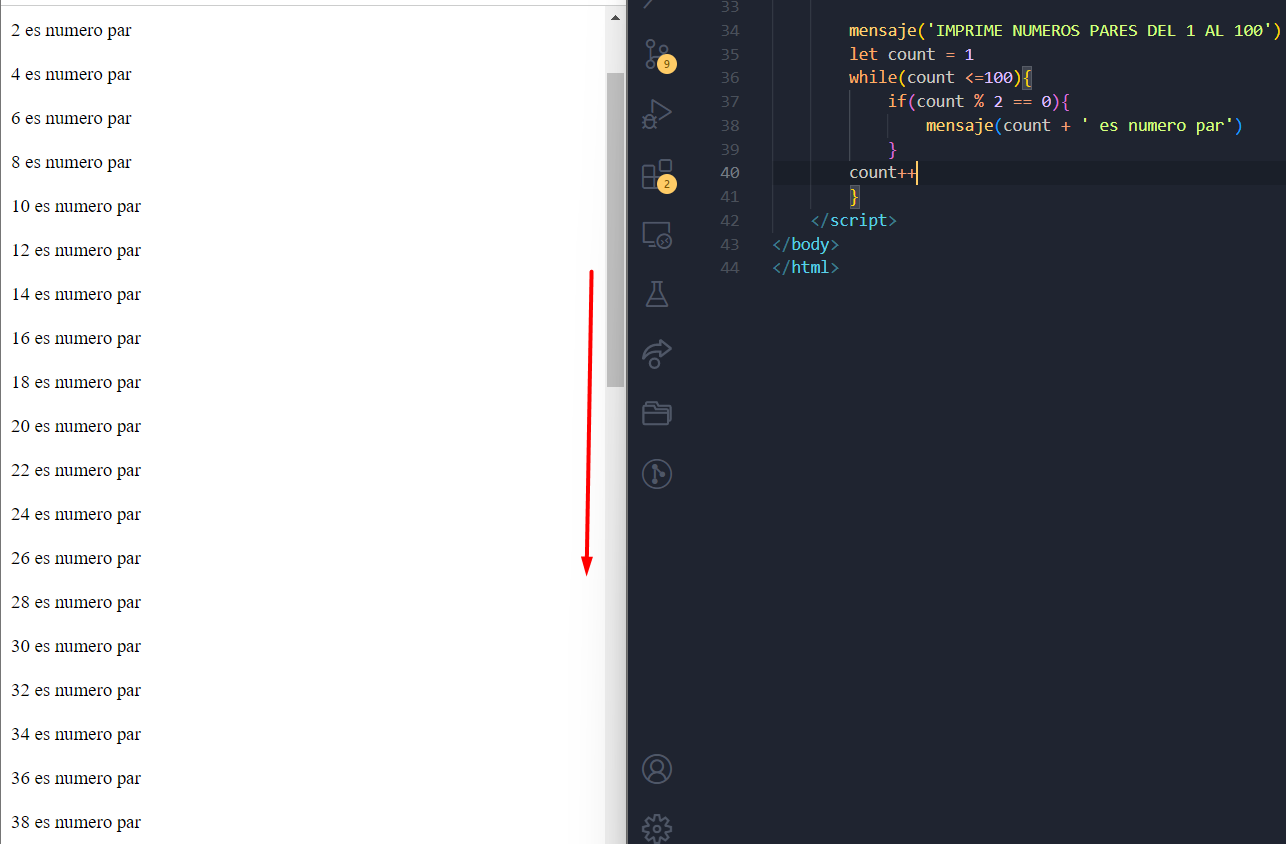Click the '4 es numero par' output line
Viewport: 1286px width, 844px height.
coord(71,75)
